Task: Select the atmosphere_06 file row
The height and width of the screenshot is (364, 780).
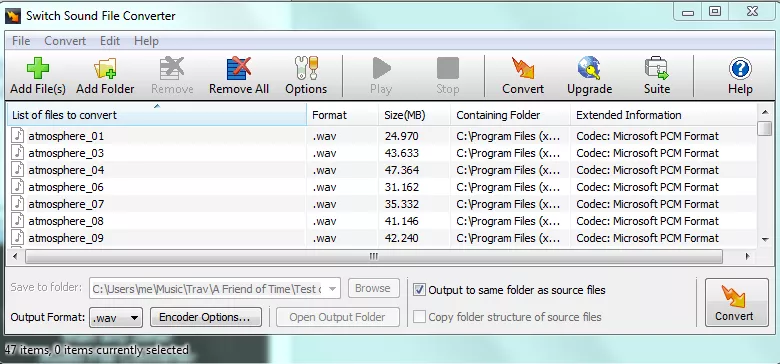Action: [382, 187]
